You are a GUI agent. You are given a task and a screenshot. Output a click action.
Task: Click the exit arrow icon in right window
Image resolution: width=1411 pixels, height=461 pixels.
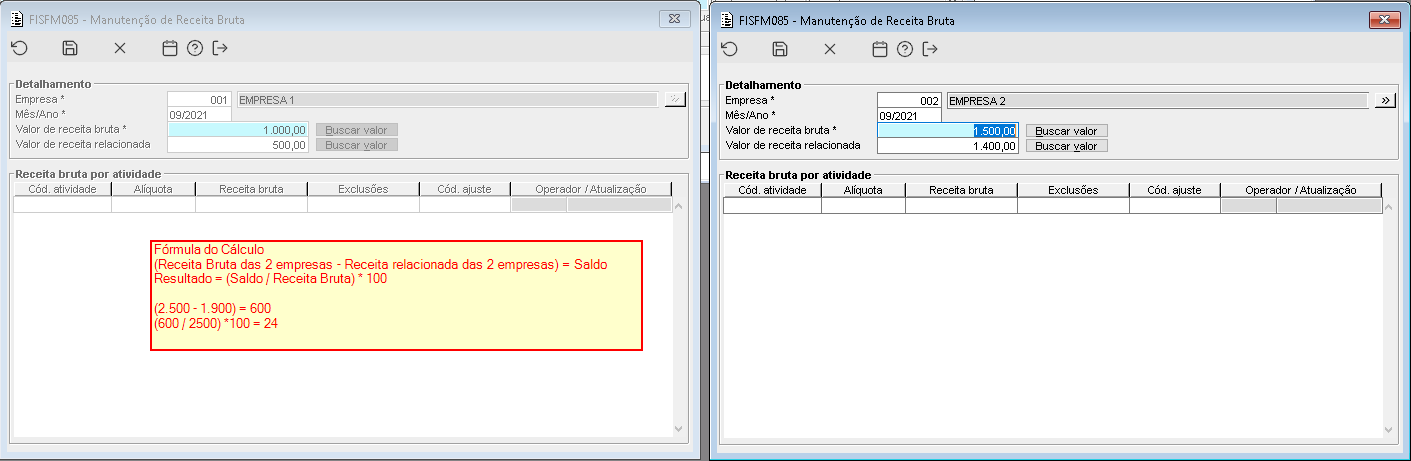[x=931, y=49]
